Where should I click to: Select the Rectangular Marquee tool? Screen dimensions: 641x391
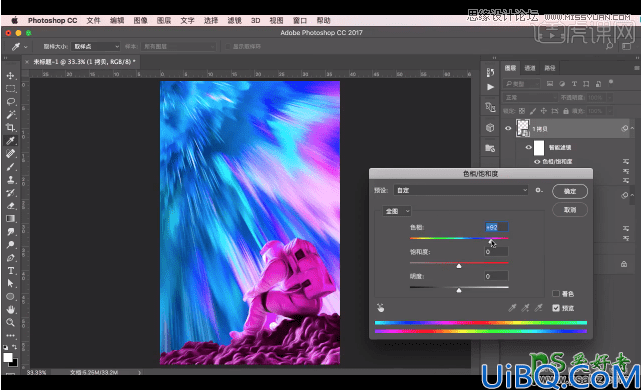click(x=11, y=88)
